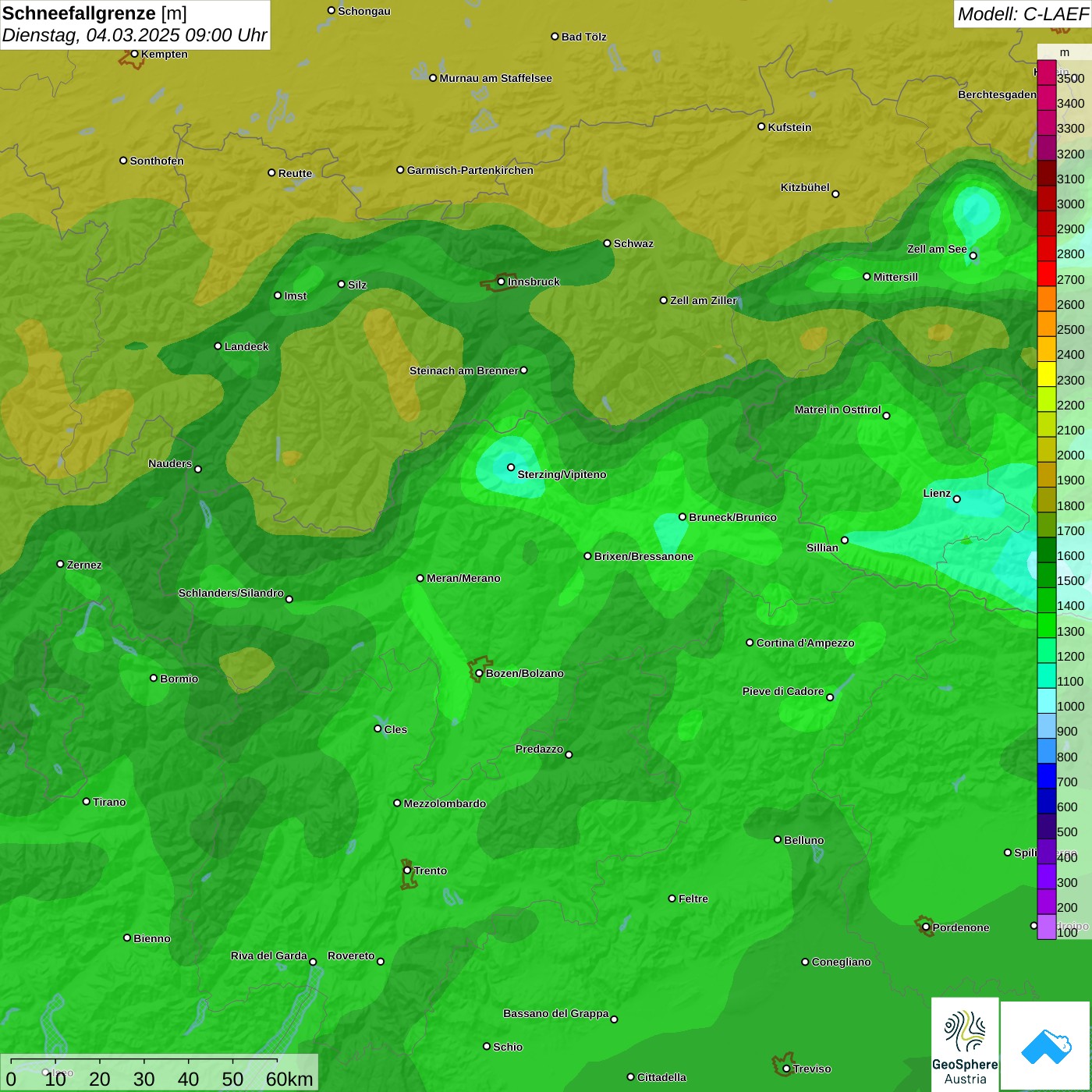Click the Schneefallgrenze [m] title
Viewport: 1092px width, 1092px height.
point(94,13)
